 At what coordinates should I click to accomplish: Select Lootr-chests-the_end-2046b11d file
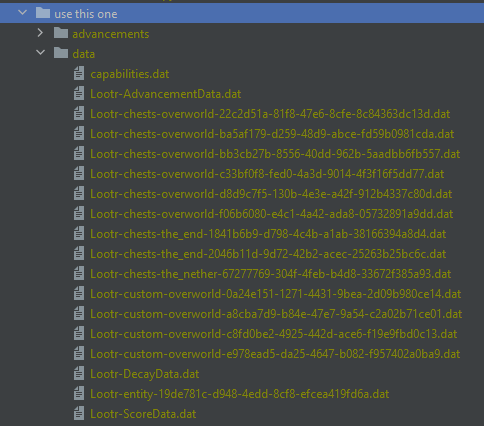(x=268, y=254)
